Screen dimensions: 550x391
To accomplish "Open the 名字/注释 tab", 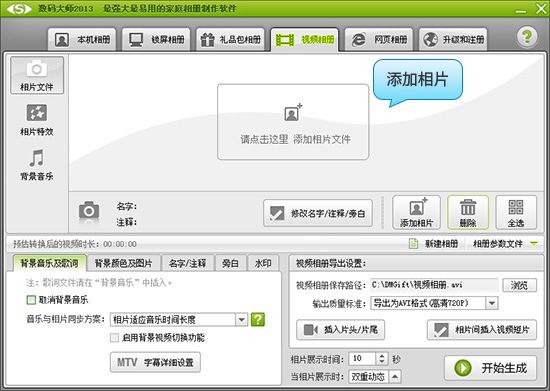I will pyautogui.click(x=187, y=263).
